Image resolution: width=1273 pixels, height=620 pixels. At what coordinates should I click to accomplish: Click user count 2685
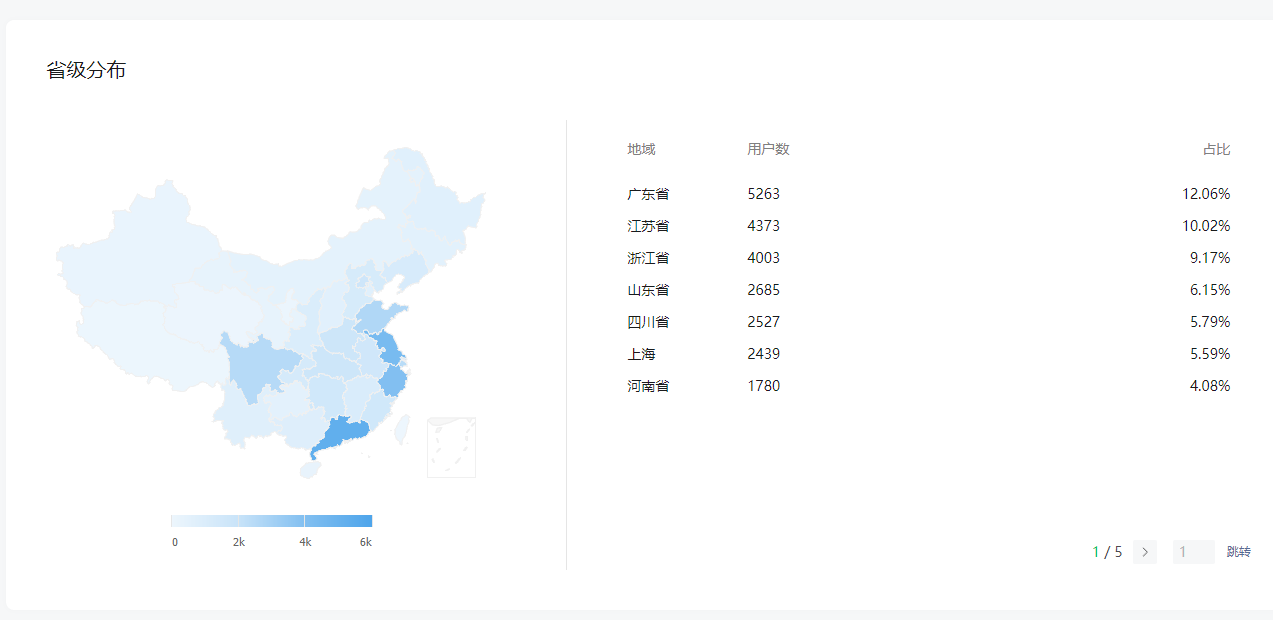[x=763, y=290]
